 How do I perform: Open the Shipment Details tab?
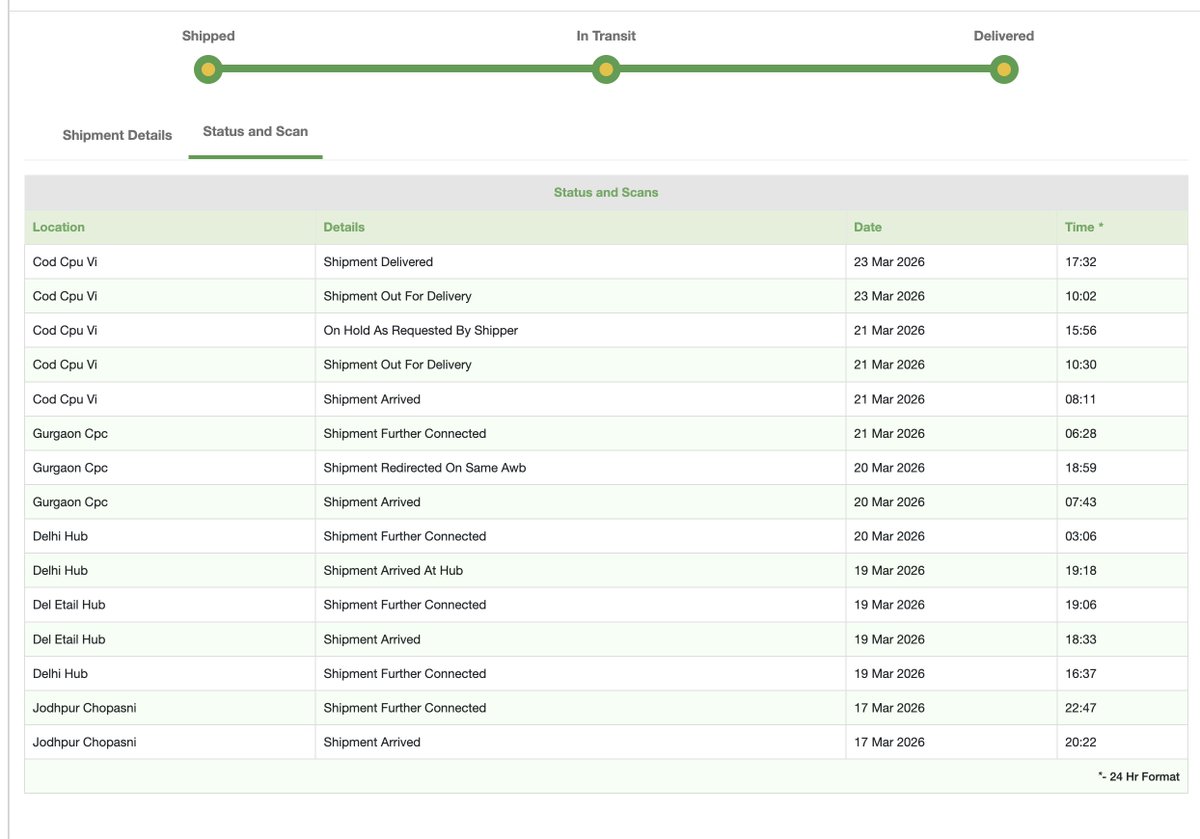[117, 135]
